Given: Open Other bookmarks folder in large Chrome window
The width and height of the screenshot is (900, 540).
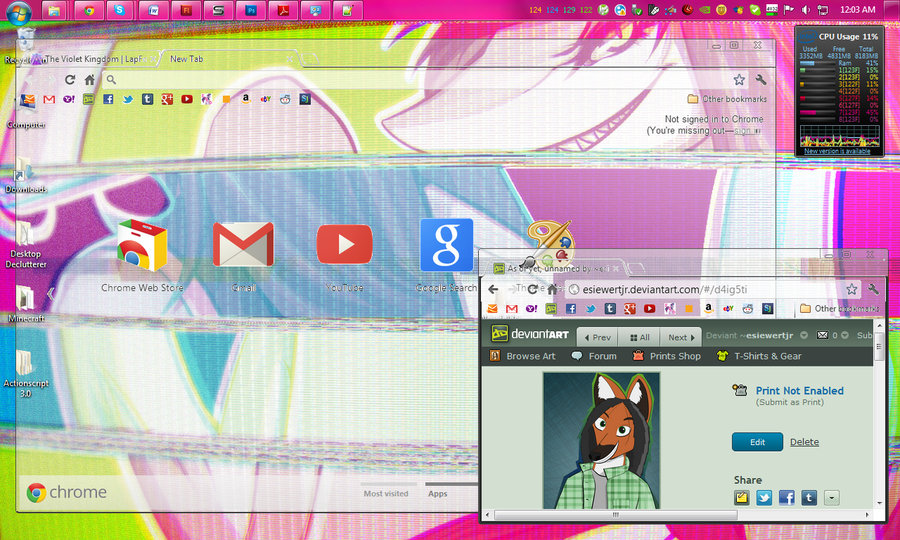Looking at the screenshot, I should point(727,99).
